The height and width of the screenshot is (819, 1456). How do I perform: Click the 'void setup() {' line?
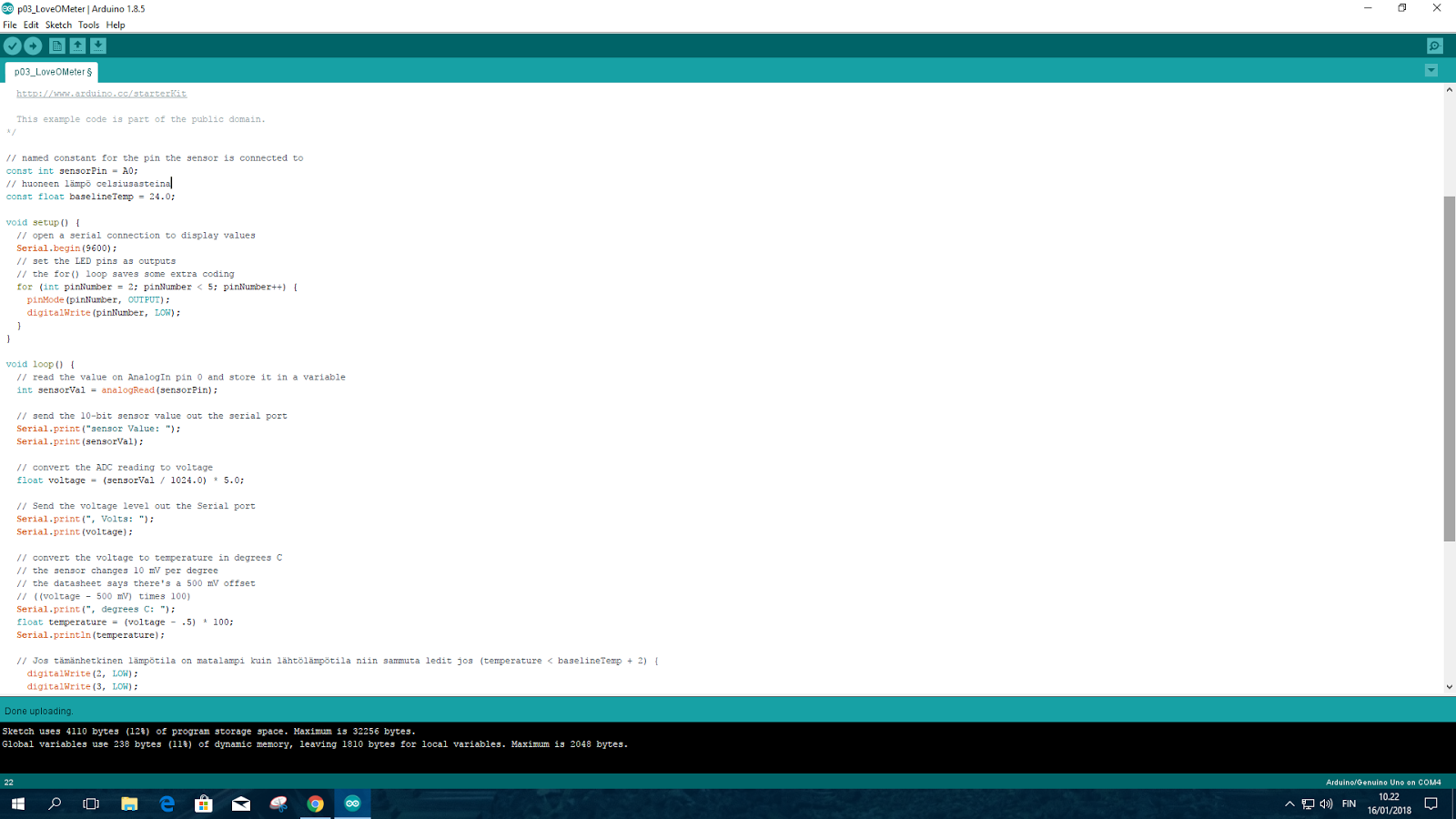click(43, 222)
